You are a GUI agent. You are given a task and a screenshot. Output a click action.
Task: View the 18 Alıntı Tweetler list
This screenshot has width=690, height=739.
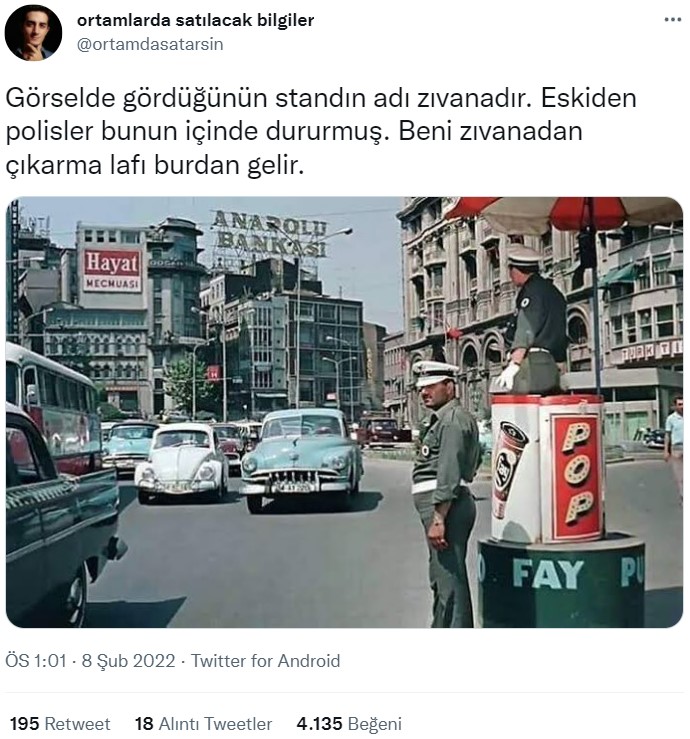[x=204, y=723]
